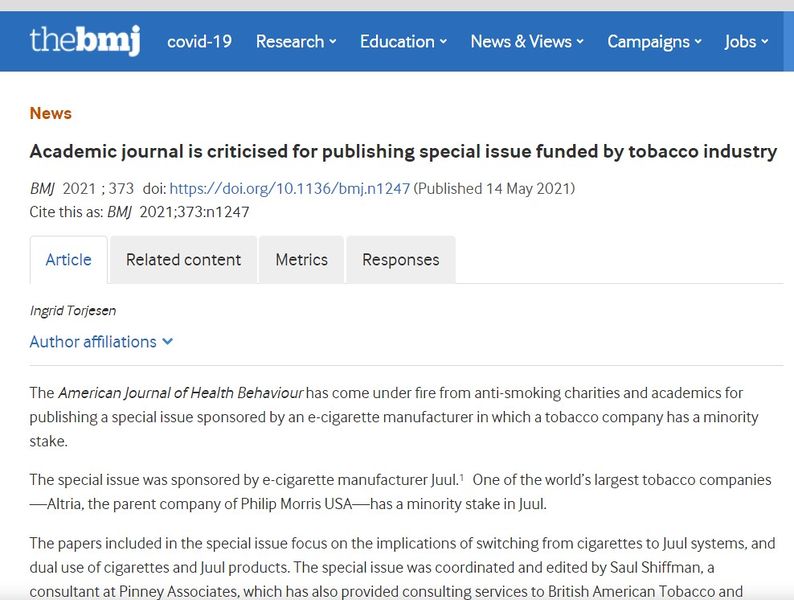This screenshot has height=600, width=794.
Task: Open the Jobs dropdown menu
Action: click(746, 42)
